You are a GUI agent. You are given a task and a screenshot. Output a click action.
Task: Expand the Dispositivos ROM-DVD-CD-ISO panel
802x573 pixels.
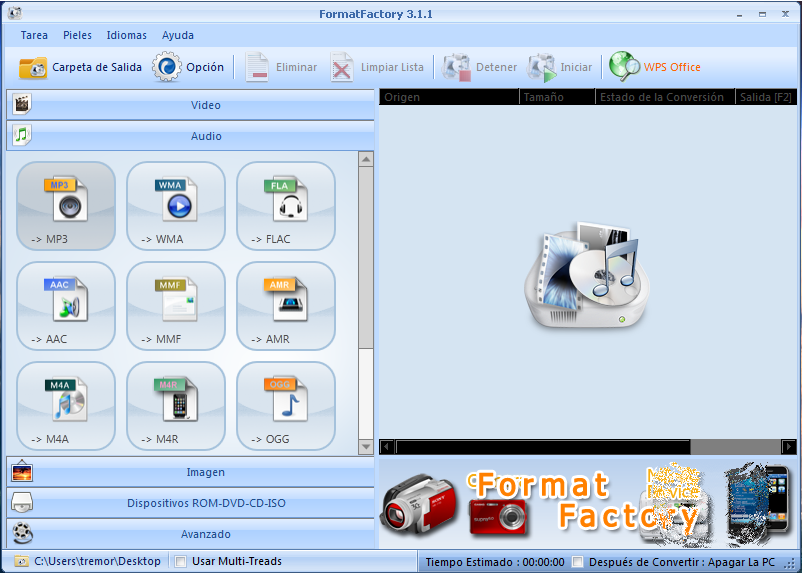pyautogui.click(x=190, y=503)
